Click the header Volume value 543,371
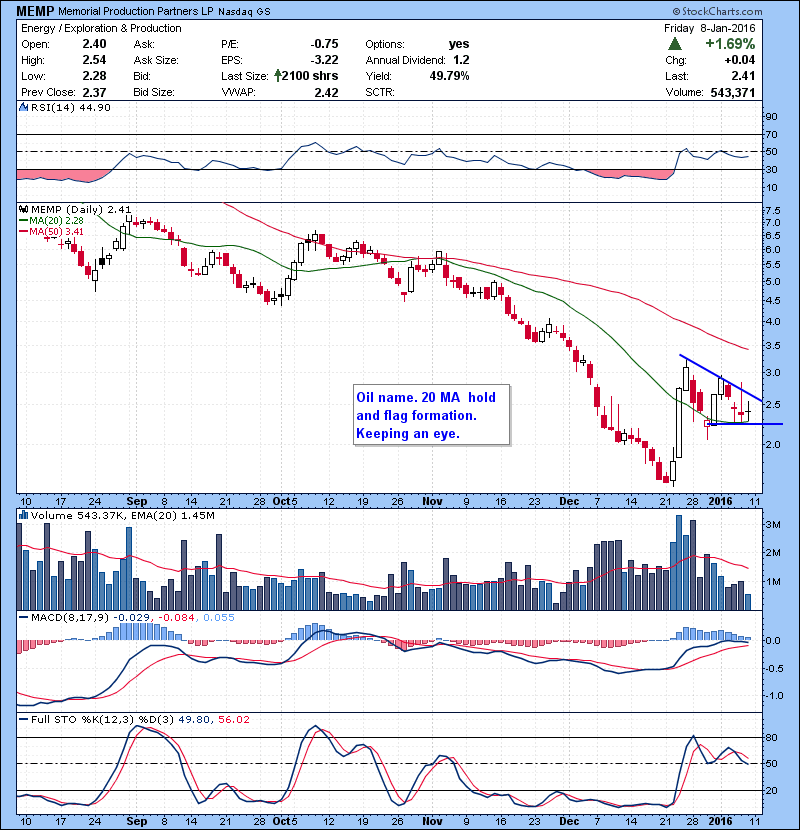800x830 pixels. (733, 92)
